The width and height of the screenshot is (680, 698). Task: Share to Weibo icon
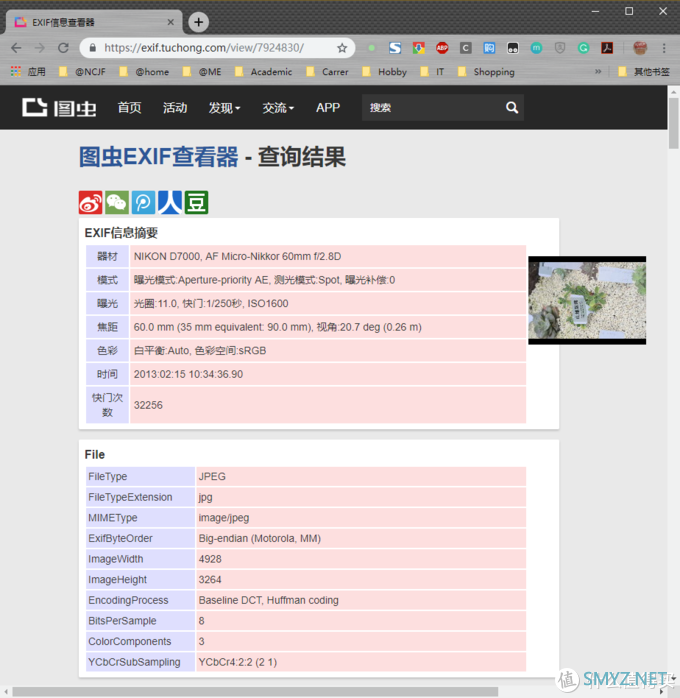click(91, 203)
